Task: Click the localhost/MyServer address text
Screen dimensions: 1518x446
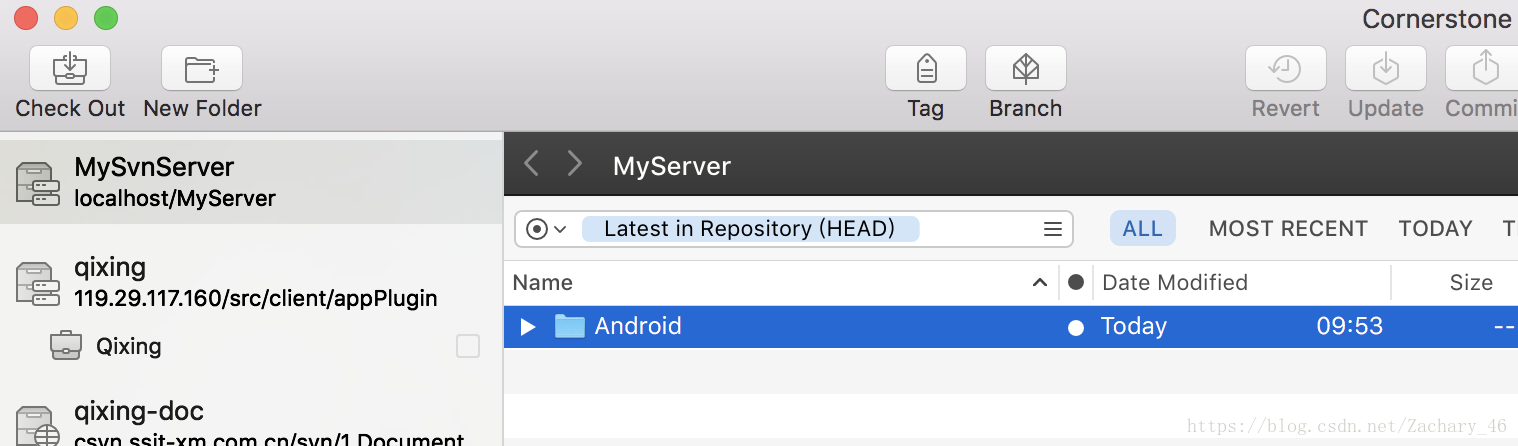Action: pos(175,198)
